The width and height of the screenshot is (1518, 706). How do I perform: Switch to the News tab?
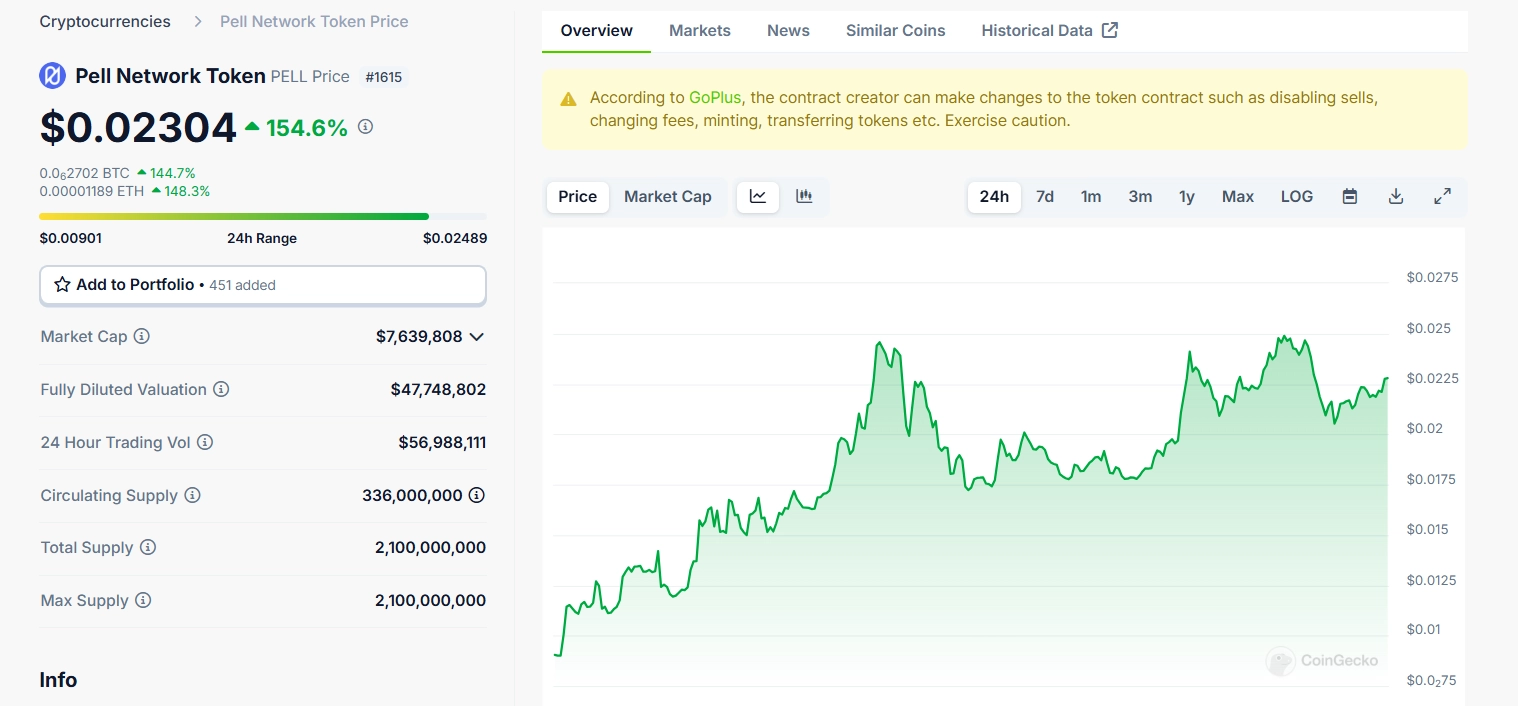788,30
